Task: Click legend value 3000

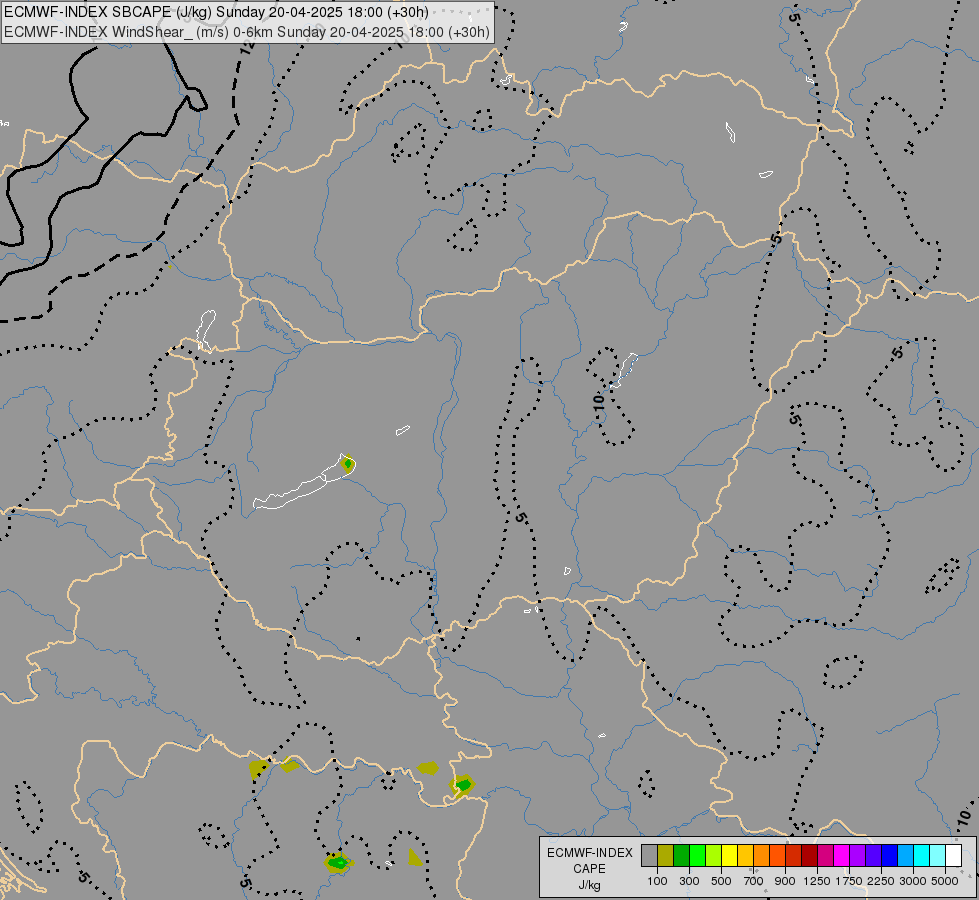Action: pyautogui.click(x=913, y=881)
